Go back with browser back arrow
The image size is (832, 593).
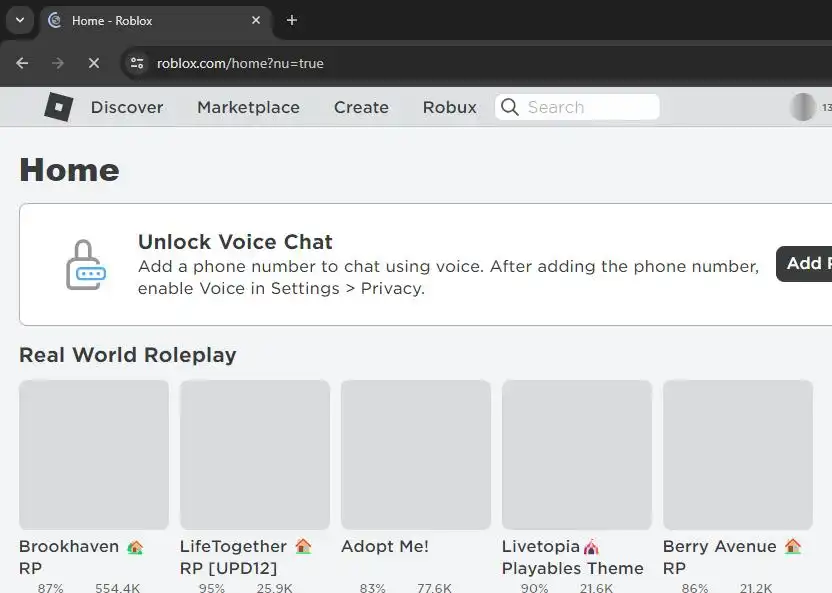point(22,63)
